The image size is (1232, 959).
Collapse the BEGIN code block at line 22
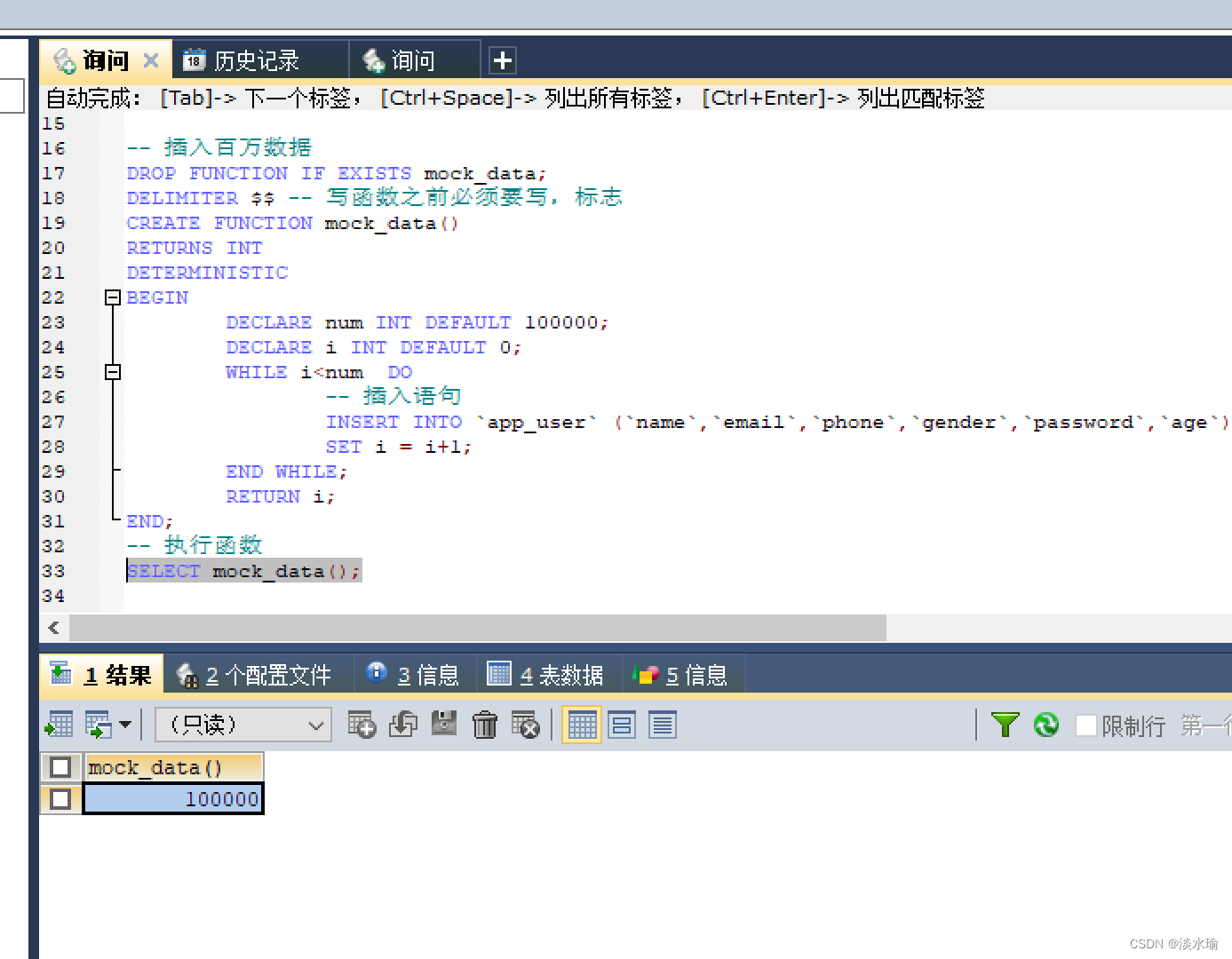click(x=113, y=297)
